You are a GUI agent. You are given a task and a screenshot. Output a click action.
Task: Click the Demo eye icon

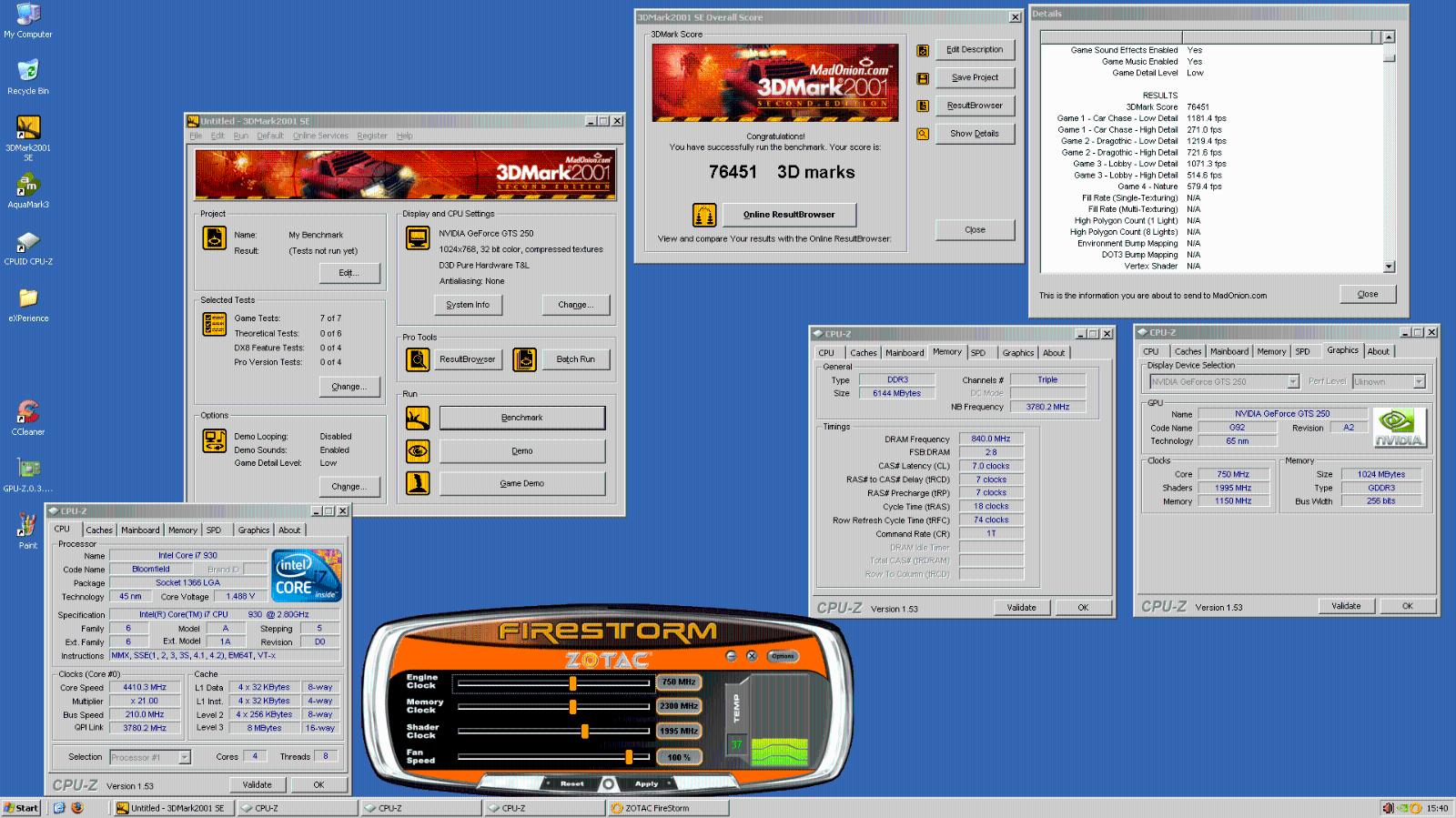418,450
